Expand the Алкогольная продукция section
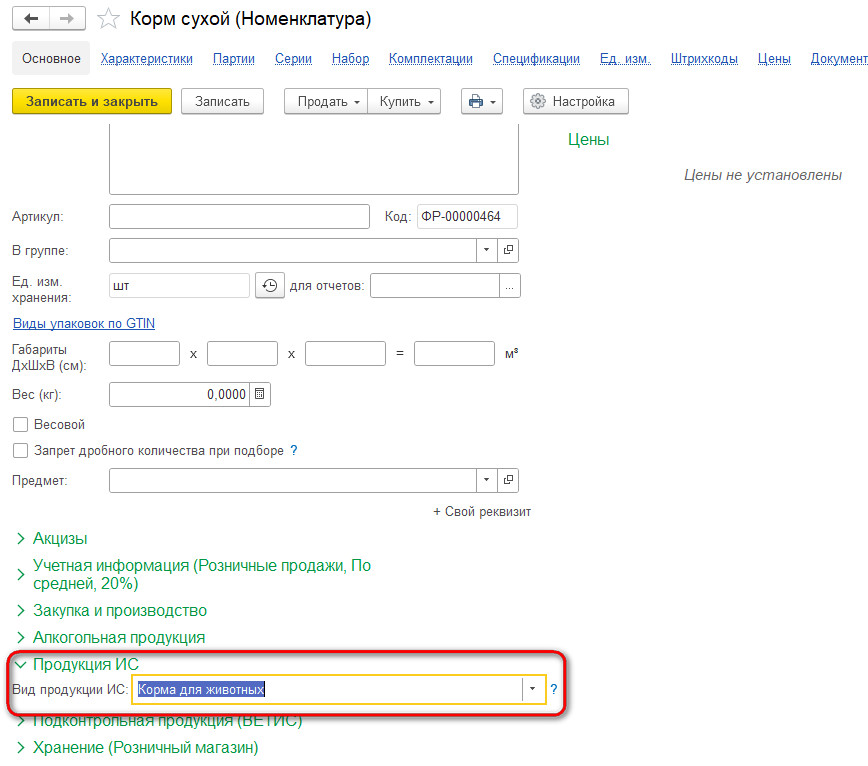The height and width of the screenshot is (766, 868). coord(111,638)
